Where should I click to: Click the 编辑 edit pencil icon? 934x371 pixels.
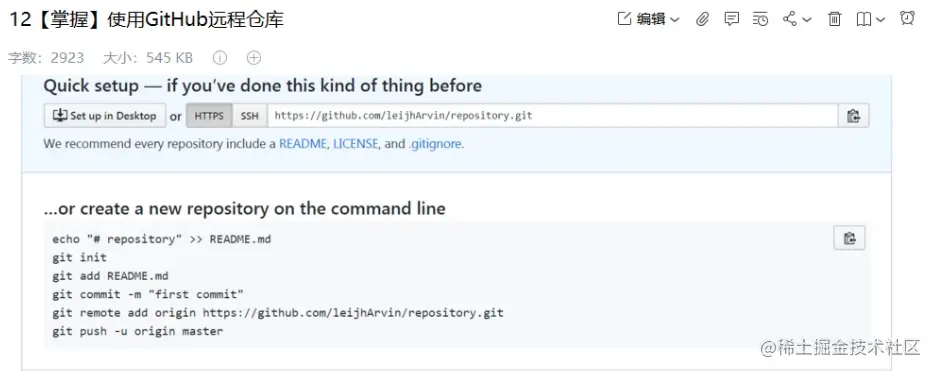(x=624, y=19)
